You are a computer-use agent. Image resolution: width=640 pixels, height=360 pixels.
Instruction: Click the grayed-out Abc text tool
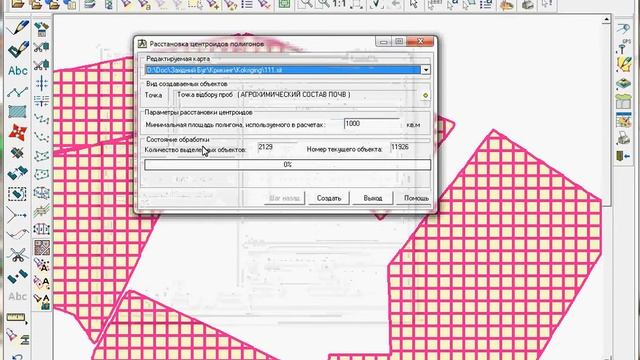[x=18, y=297]
